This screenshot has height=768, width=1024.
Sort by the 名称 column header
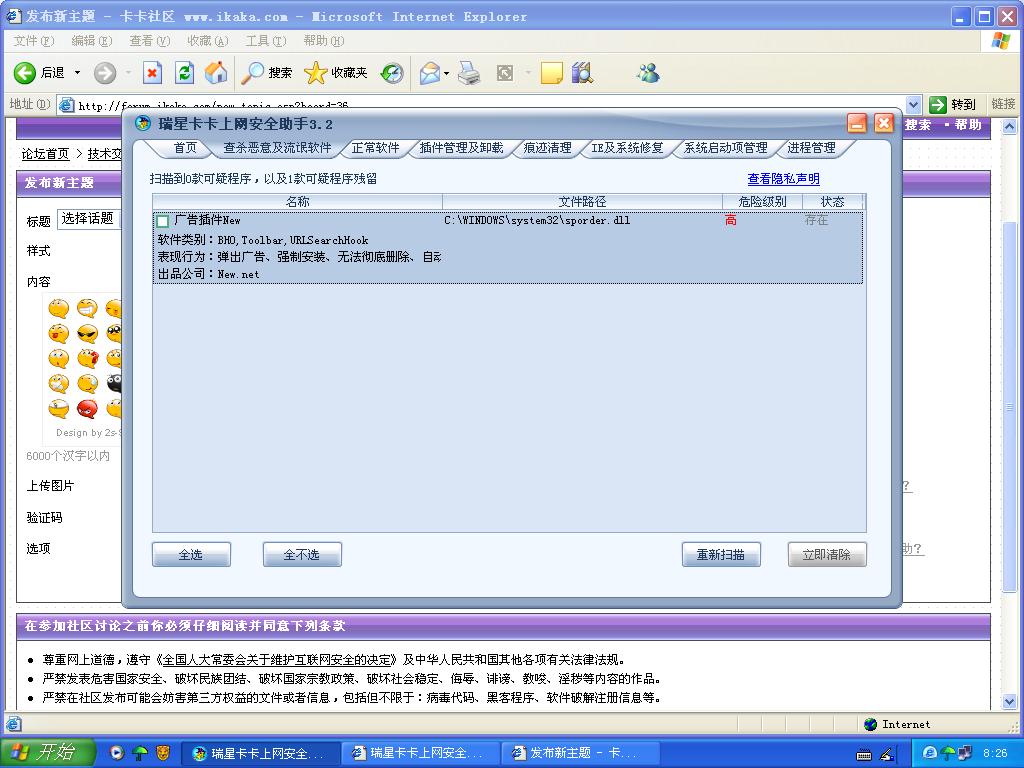(x=298, y=202)
